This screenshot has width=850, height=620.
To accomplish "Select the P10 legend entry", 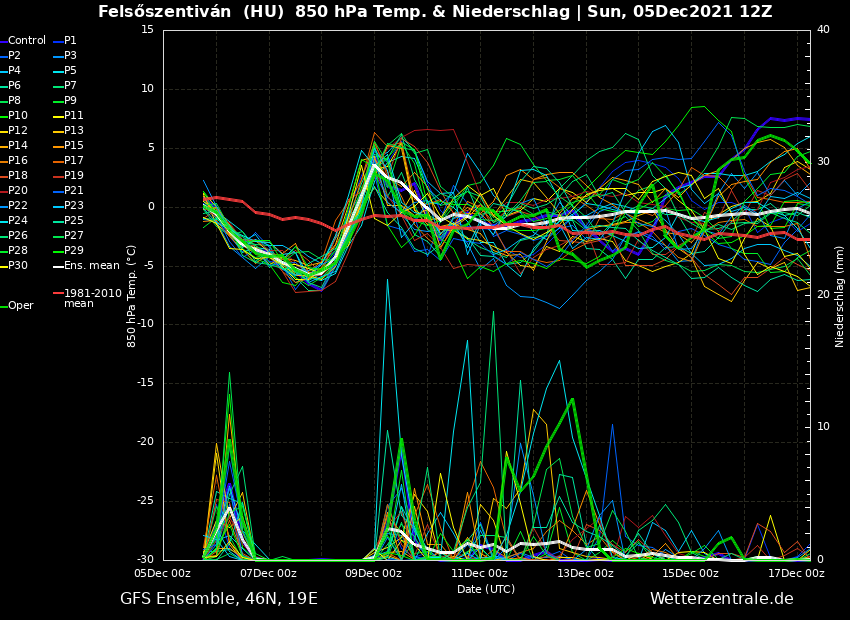I will pos(18,116).
